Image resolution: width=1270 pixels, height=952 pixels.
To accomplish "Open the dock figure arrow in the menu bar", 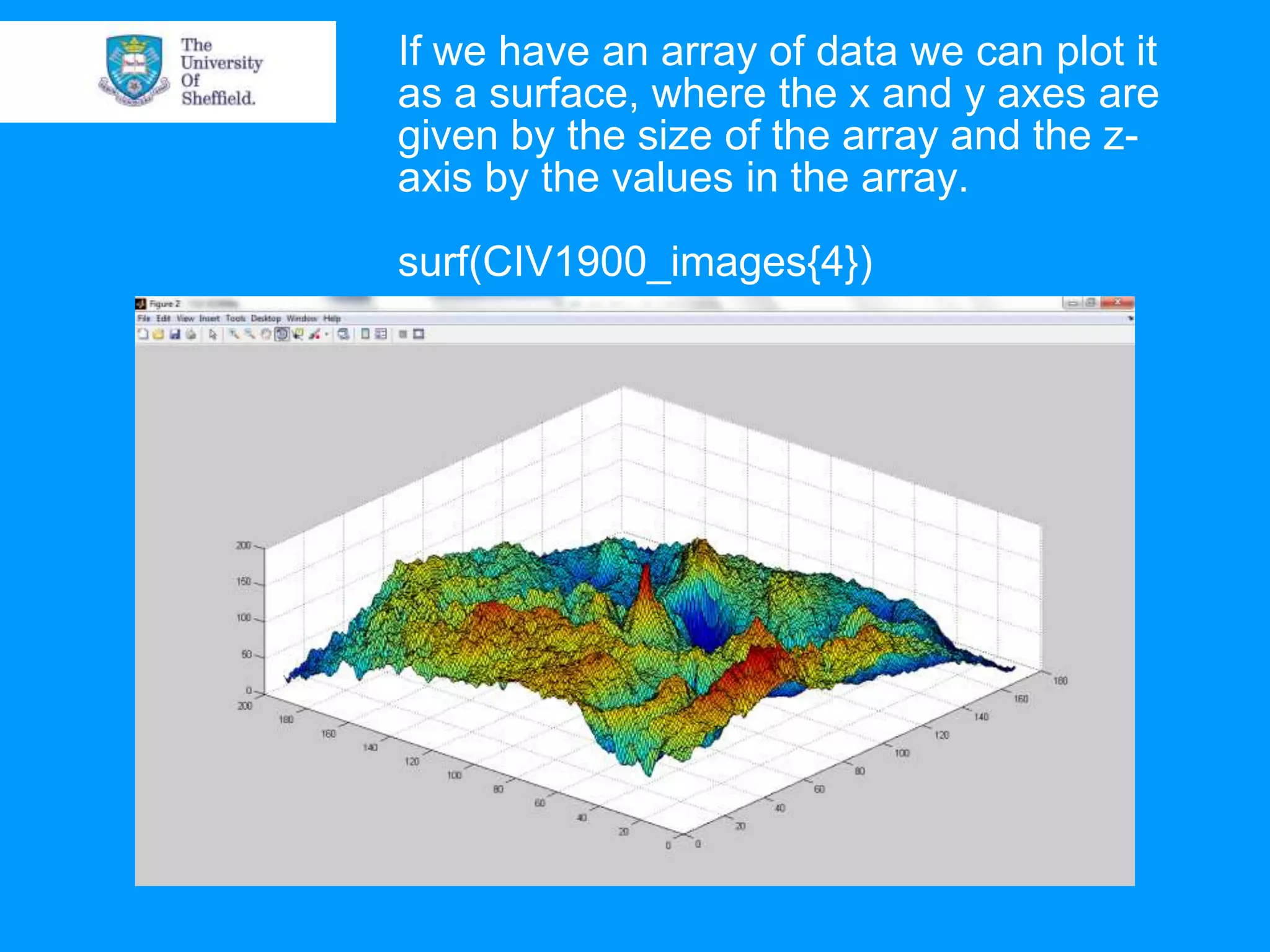I will (x=1130, y=319).
